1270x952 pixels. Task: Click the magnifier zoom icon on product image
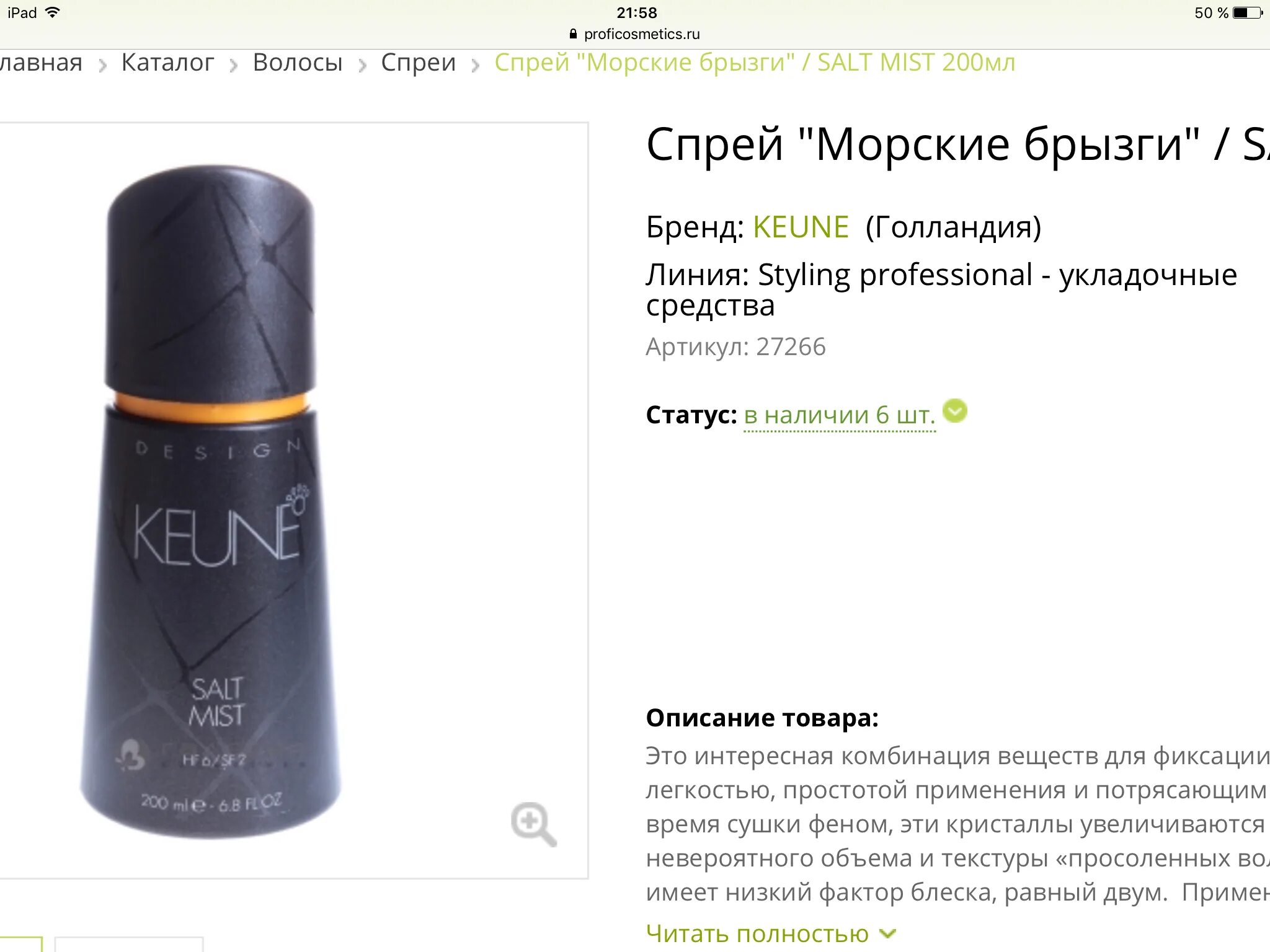[x=533, y=824]
